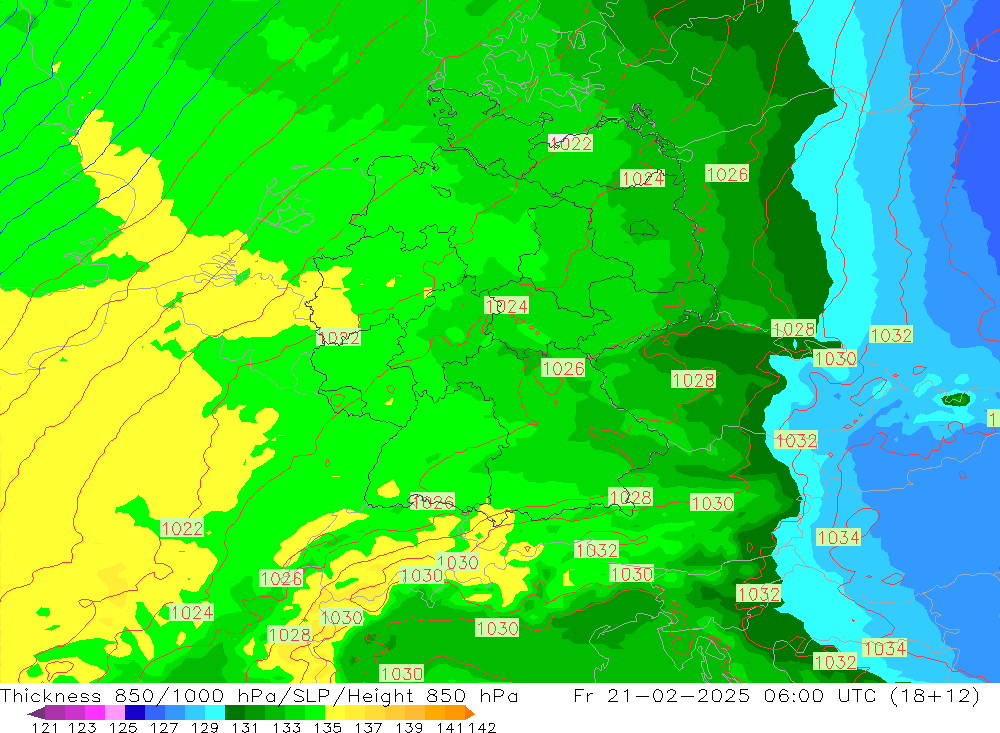Screen dimensions: 1000x733
Task: Click the light pink legend swatch above 125
Action: (115, 713)
